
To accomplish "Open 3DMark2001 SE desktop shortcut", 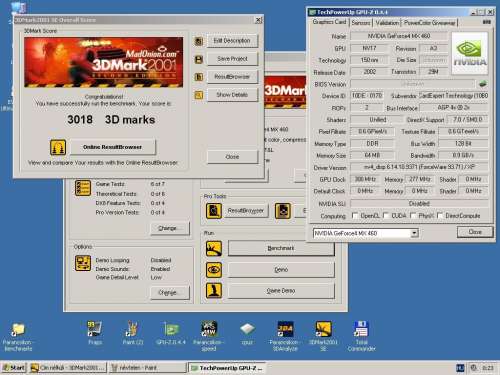I will (323, 336).
